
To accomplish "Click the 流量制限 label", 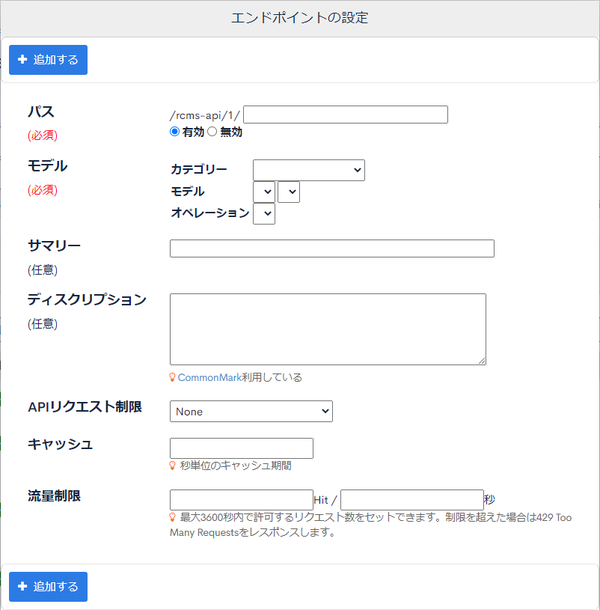I will coord(54,496).
